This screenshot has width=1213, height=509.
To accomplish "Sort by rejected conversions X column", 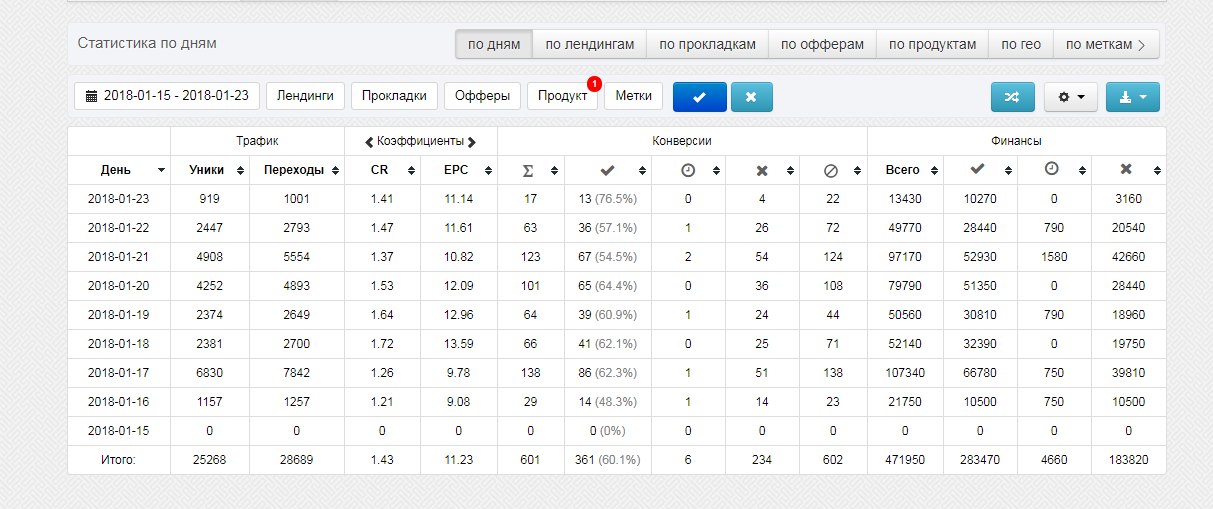I will click(762, 170).
